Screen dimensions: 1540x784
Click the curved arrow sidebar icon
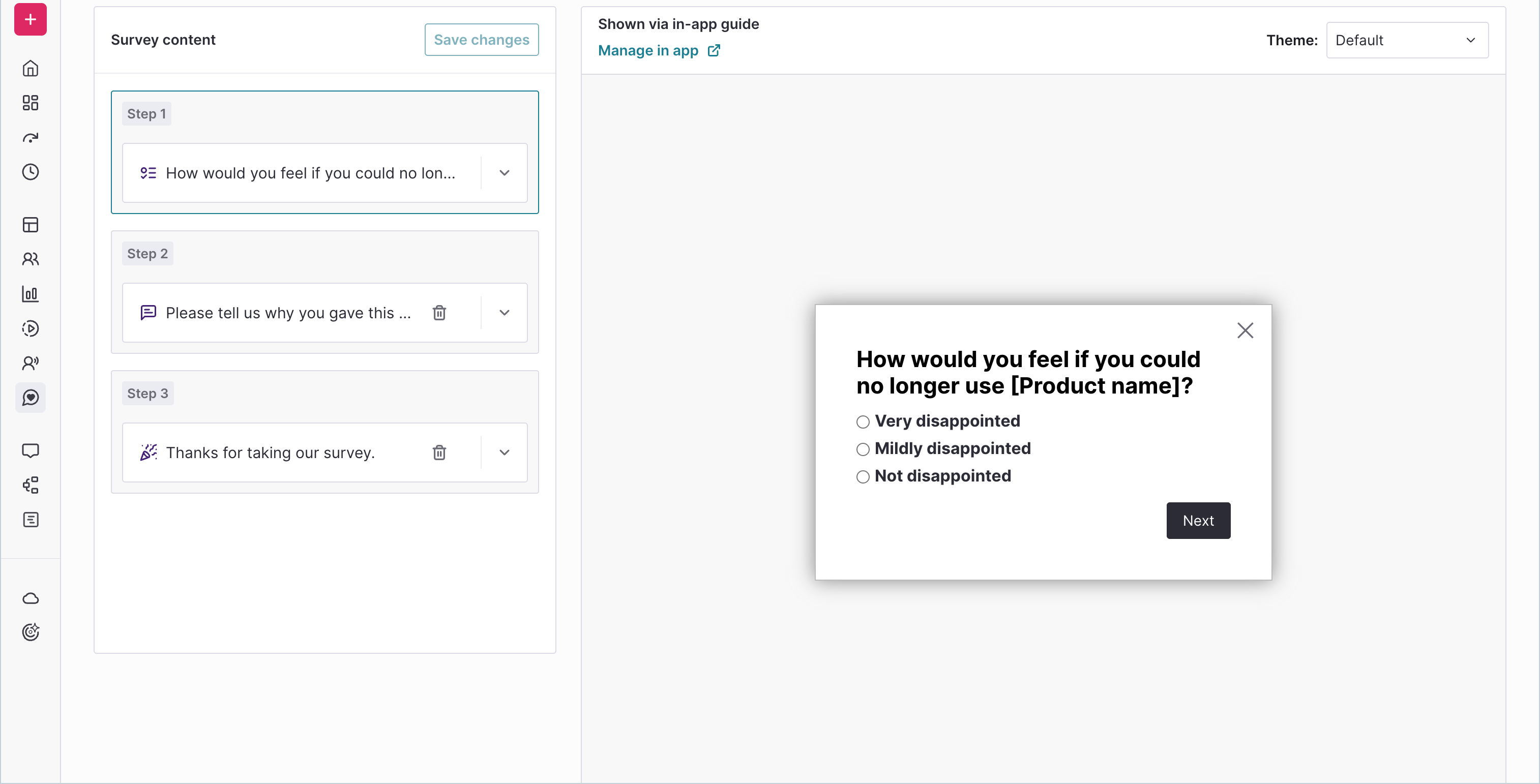[31, 138]
